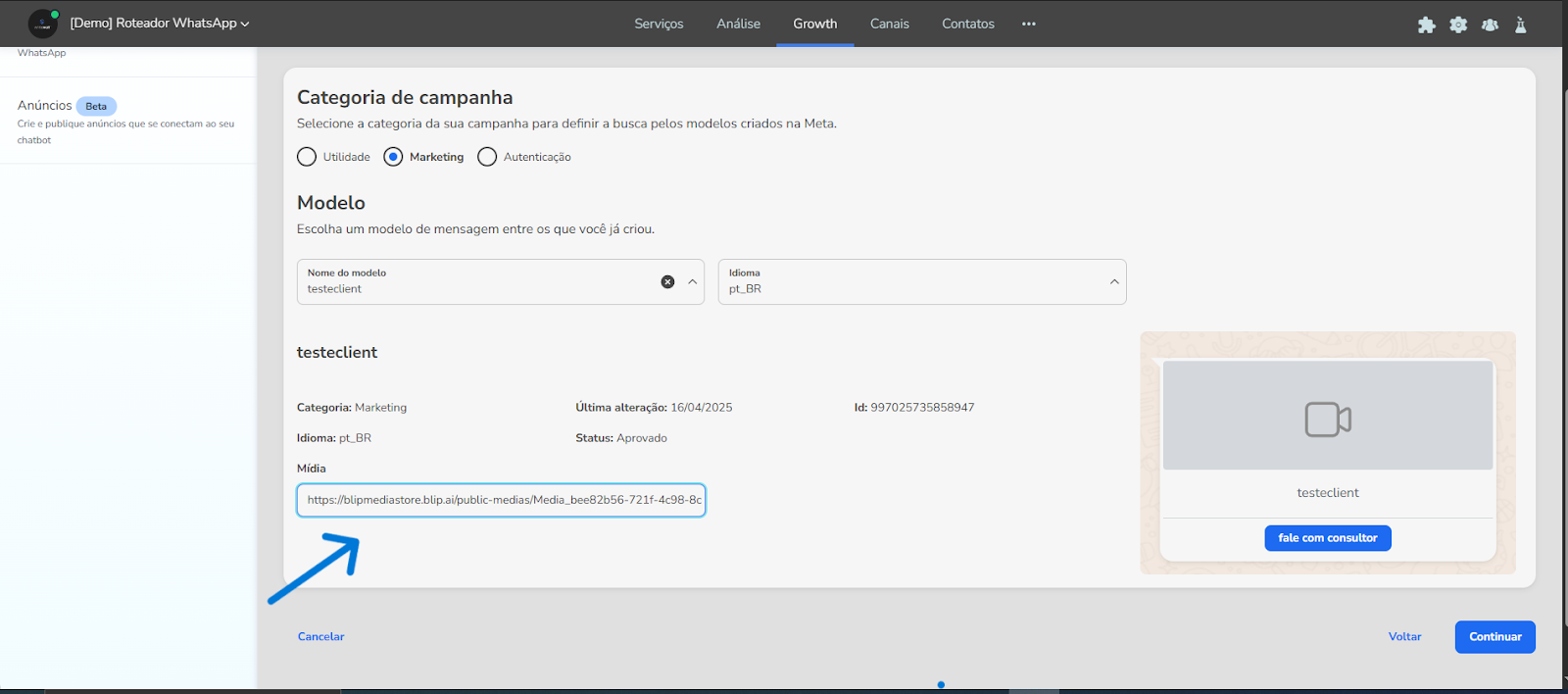Open the settings gear icon
The height and width of the screenshot is (694, 1568).
[1458, 25]
